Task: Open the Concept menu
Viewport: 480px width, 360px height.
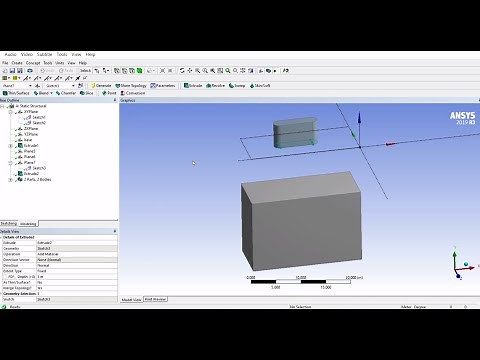Action: [33, 63]
